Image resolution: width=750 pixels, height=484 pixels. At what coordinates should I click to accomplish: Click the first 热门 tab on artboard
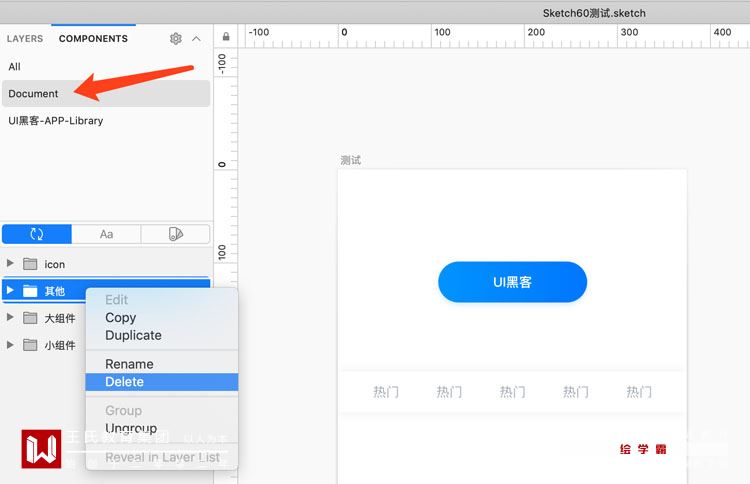(386, 392)
